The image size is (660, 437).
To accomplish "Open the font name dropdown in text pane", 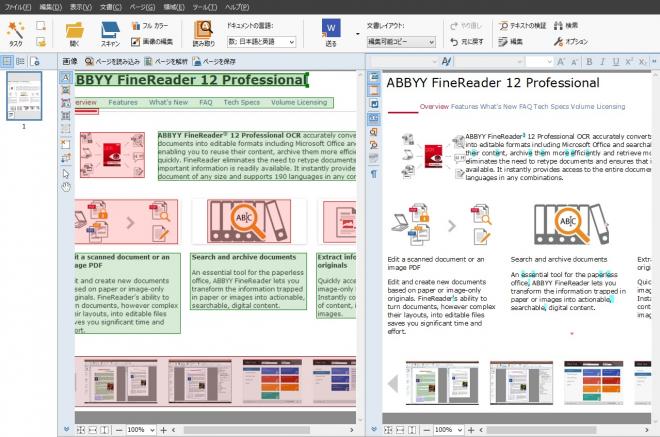I will tap(489, 61).
